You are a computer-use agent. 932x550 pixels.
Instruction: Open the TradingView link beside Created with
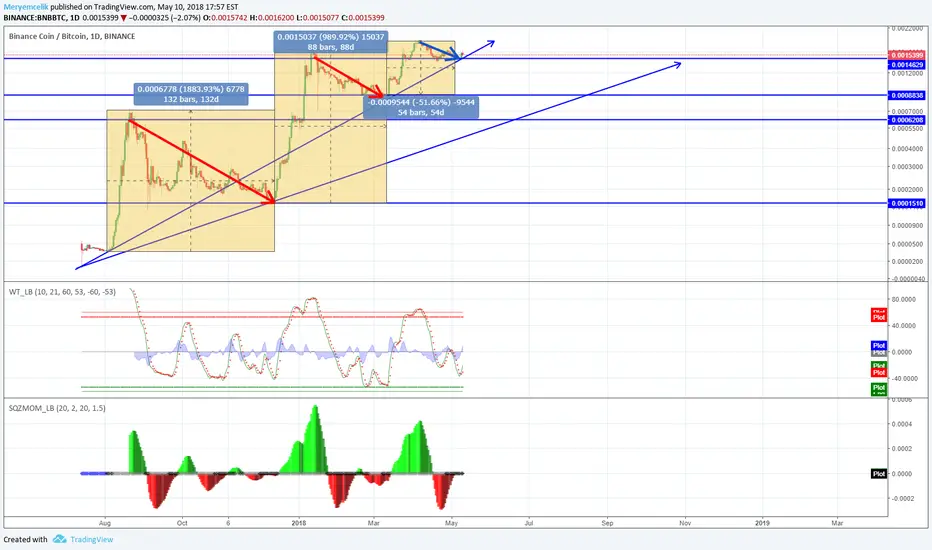click(x=91, y=539)
